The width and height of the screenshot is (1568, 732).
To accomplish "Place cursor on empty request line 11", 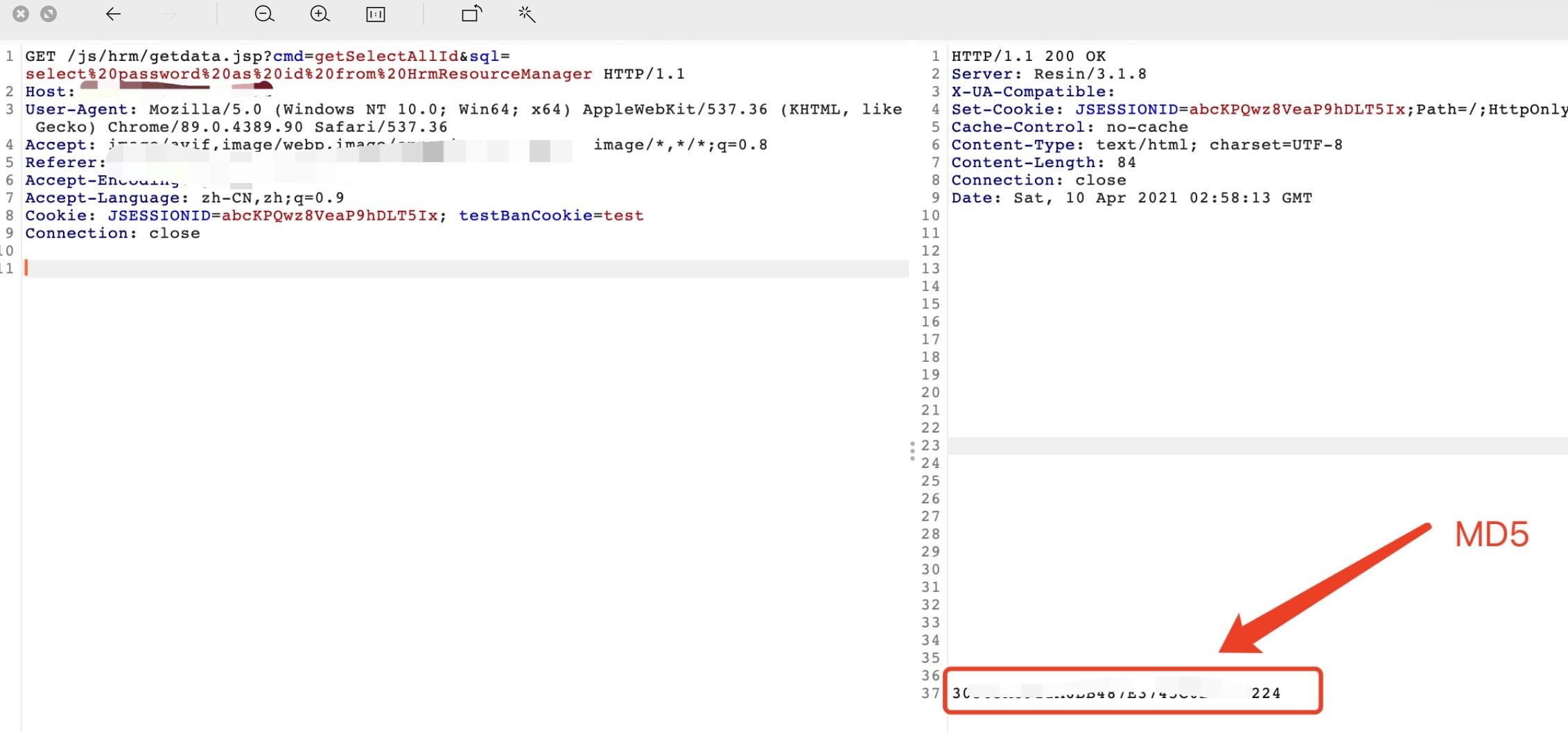I will (x=466, y=268).
